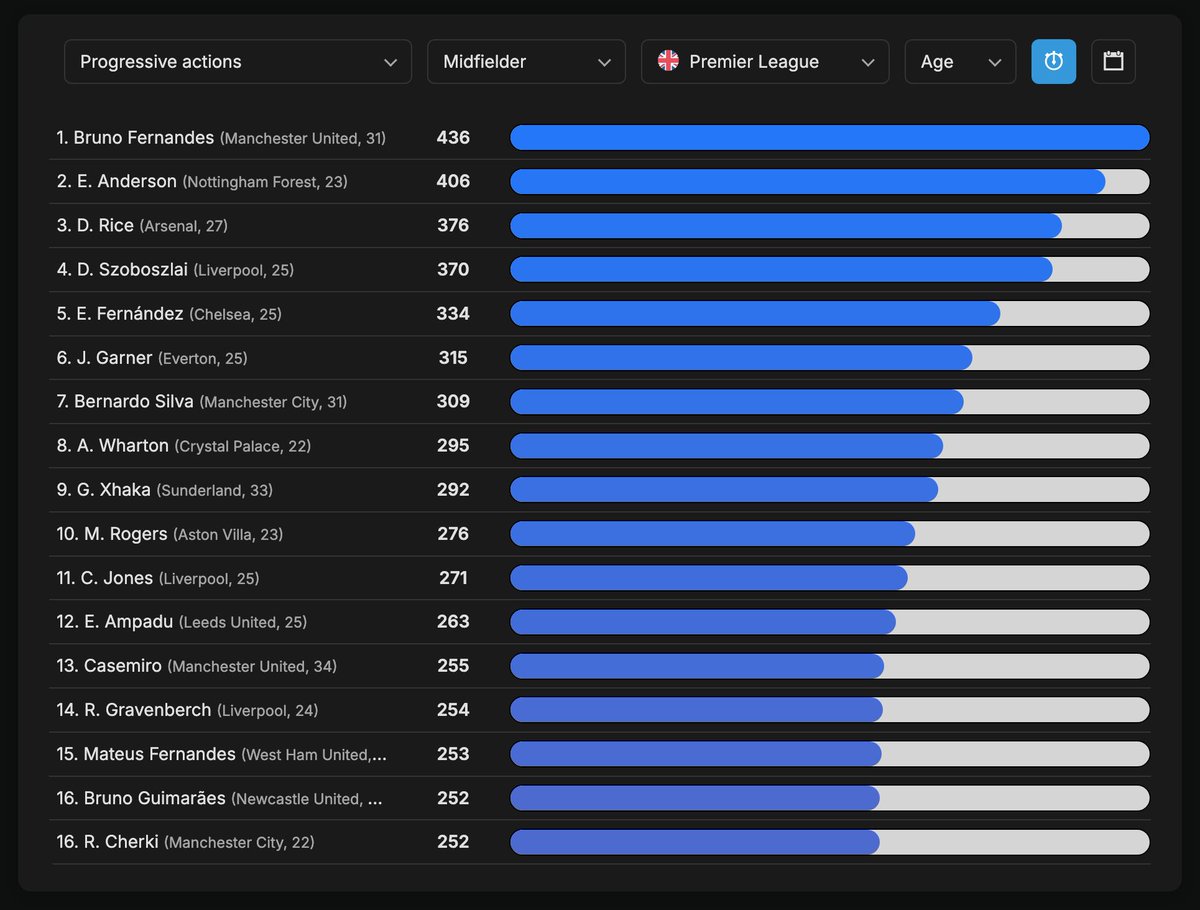Image resolution: width=1200 pixels, height=910 pixels.
Task: Click the blue stopwatch icon button
Action: click(x=1053, y=62)
